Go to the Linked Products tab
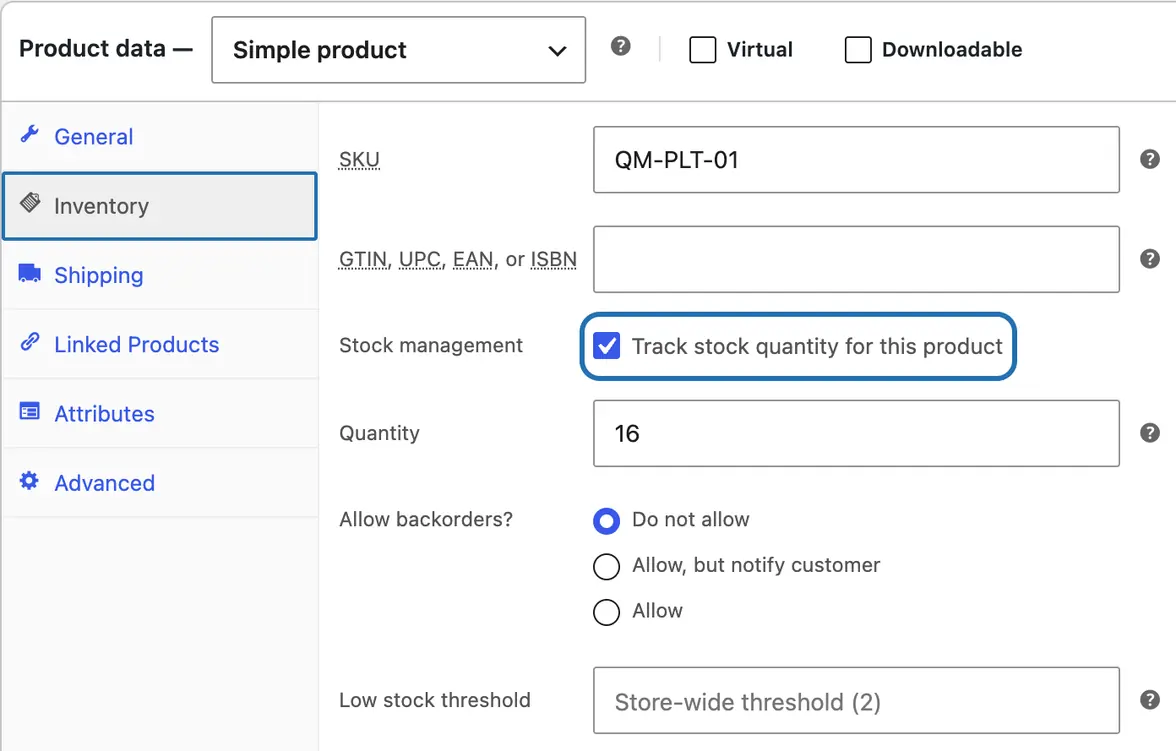Screen dimensions: 1176x751 click(160, 344)
